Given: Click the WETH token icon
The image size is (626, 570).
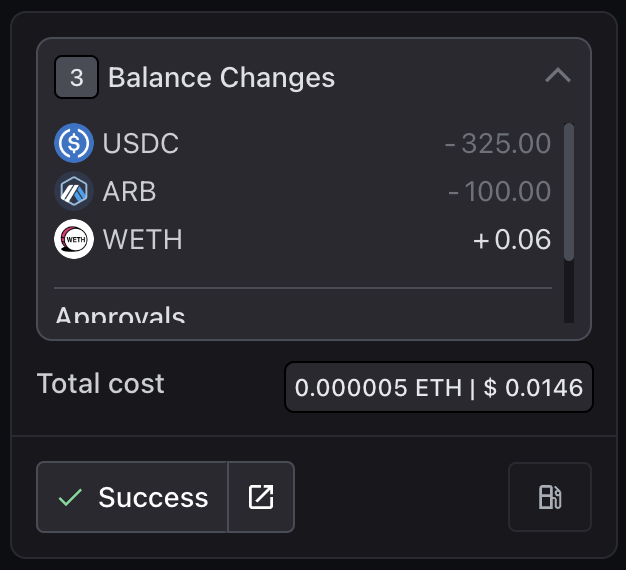Looking at the screenshot, I should tap(73, 240).
